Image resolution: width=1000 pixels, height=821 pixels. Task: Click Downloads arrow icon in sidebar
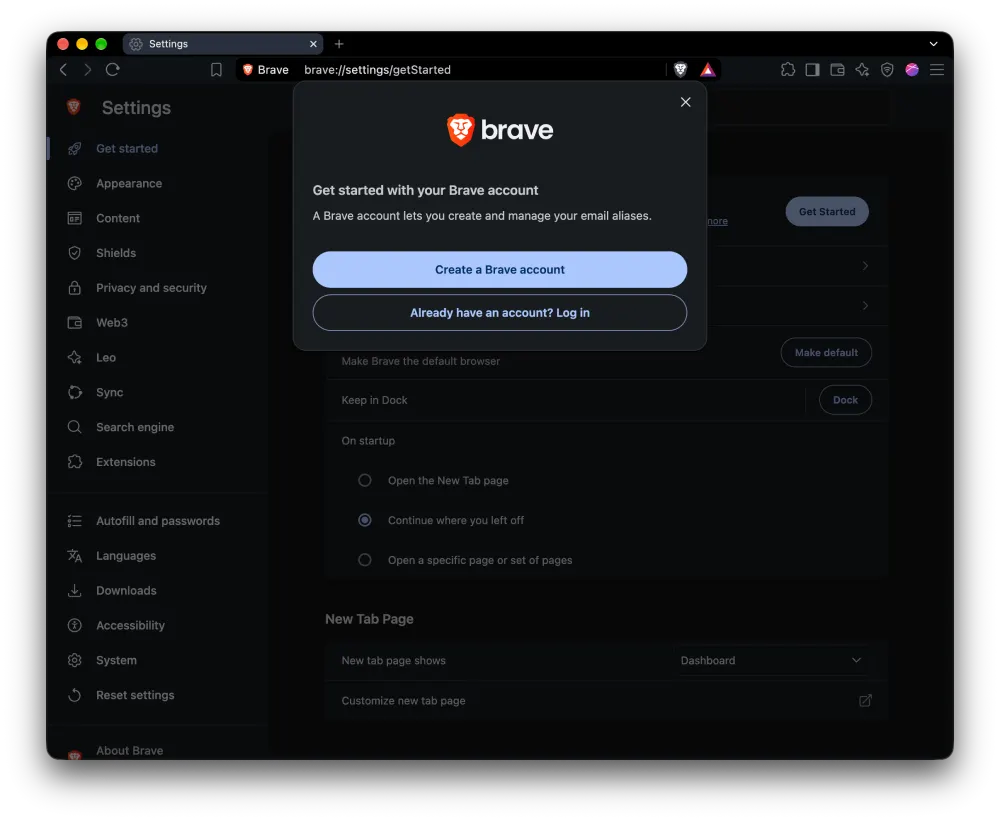coord(75,591)
